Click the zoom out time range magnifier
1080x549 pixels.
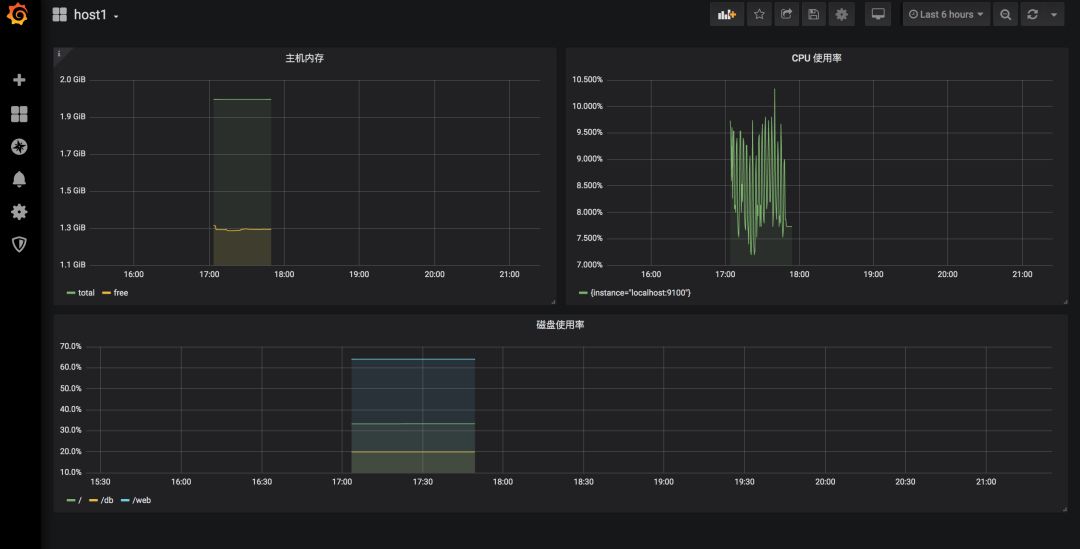point(1006,15)
